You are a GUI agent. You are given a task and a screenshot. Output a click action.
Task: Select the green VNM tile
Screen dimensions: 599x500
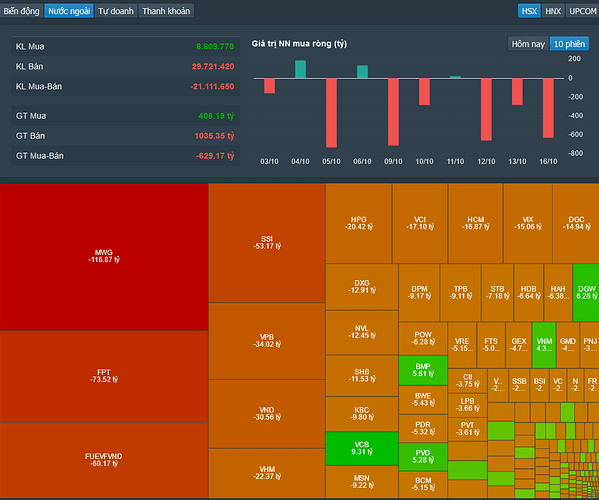pos(544,345)
